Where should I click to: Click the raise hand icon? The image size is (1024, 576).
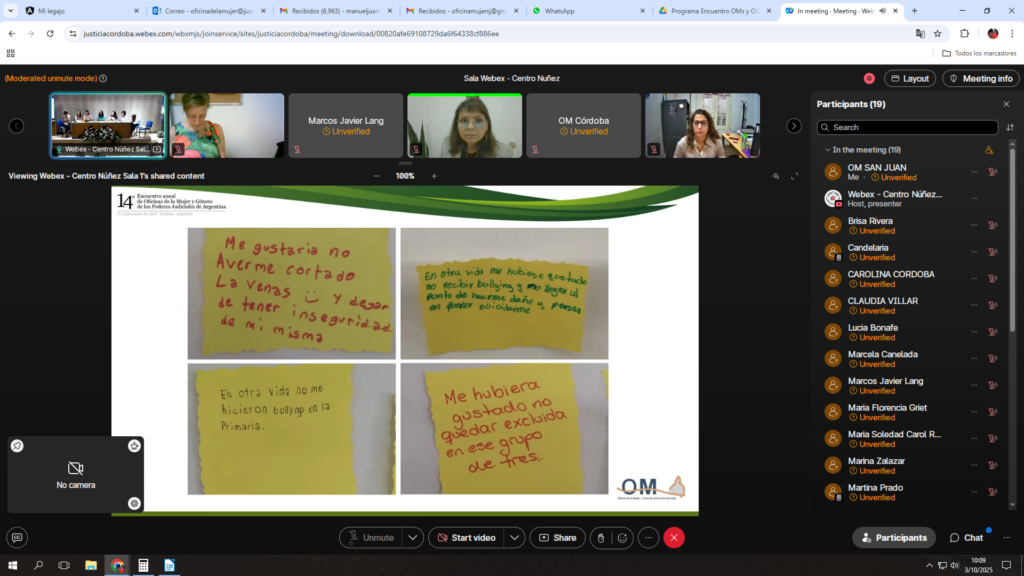pos(599,538)
